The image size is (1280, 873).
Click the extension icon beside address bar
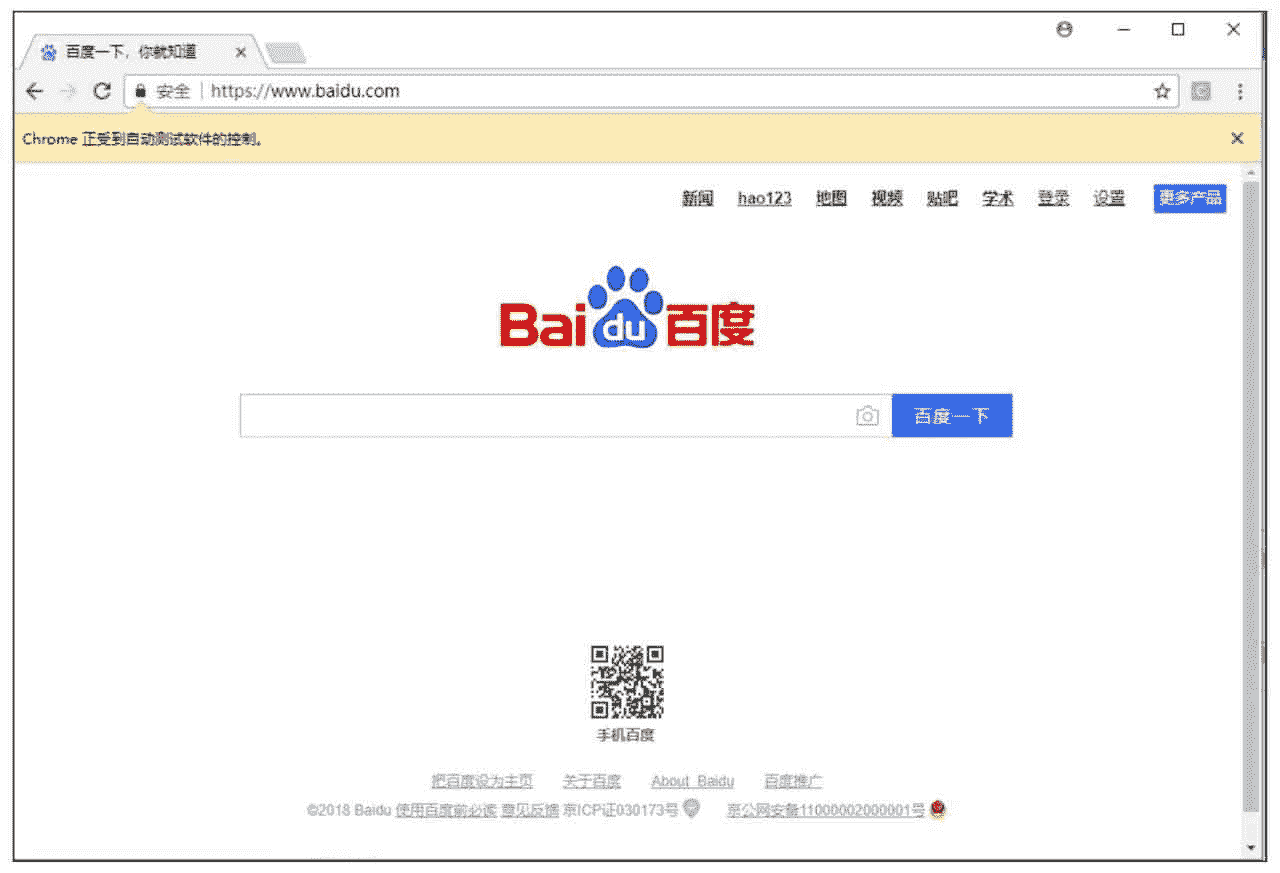(x=1201, y=91)
